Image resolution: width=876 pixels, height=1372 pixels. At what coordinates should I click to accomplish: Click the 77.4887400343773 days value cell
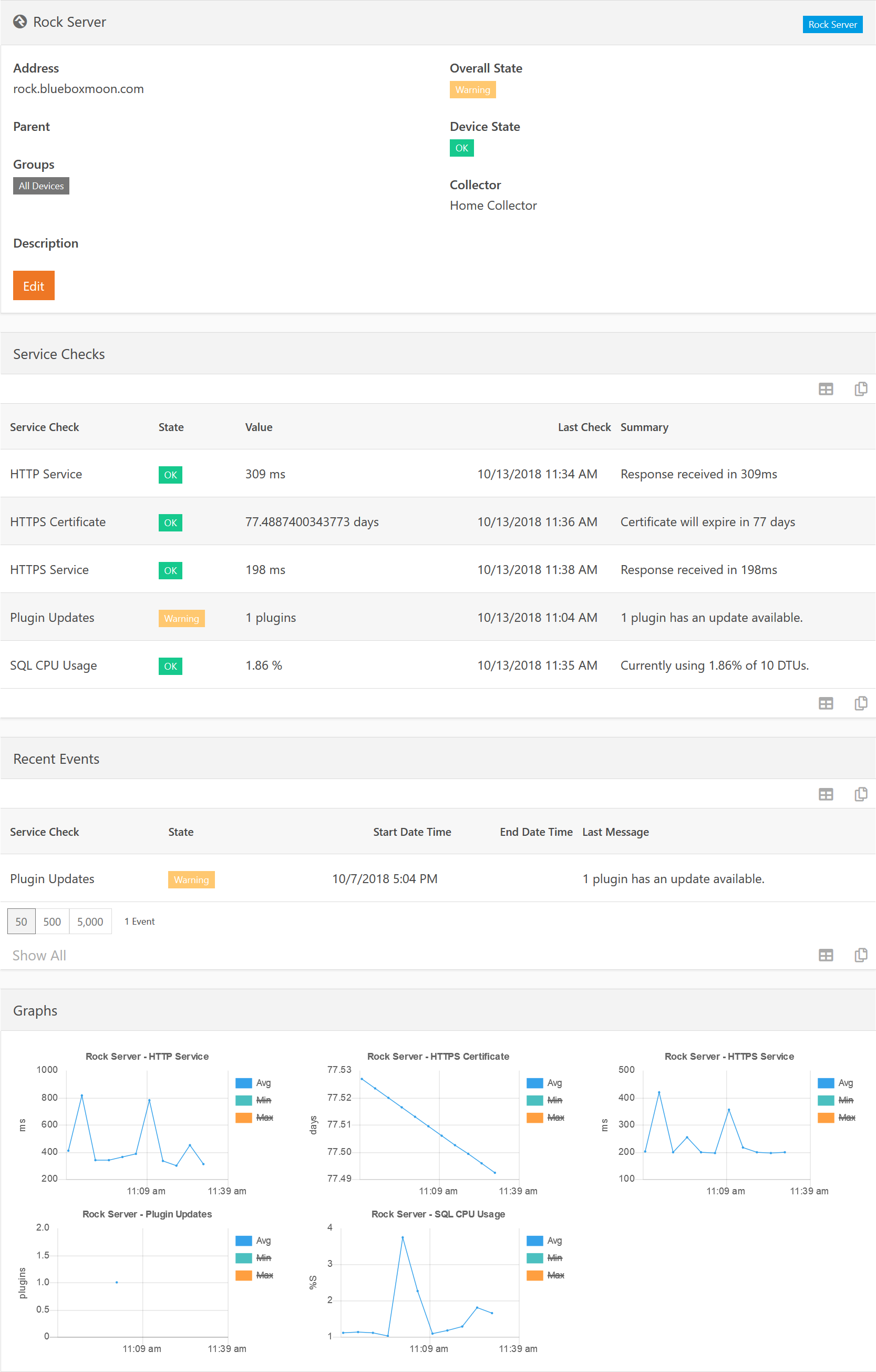point(312,522)
